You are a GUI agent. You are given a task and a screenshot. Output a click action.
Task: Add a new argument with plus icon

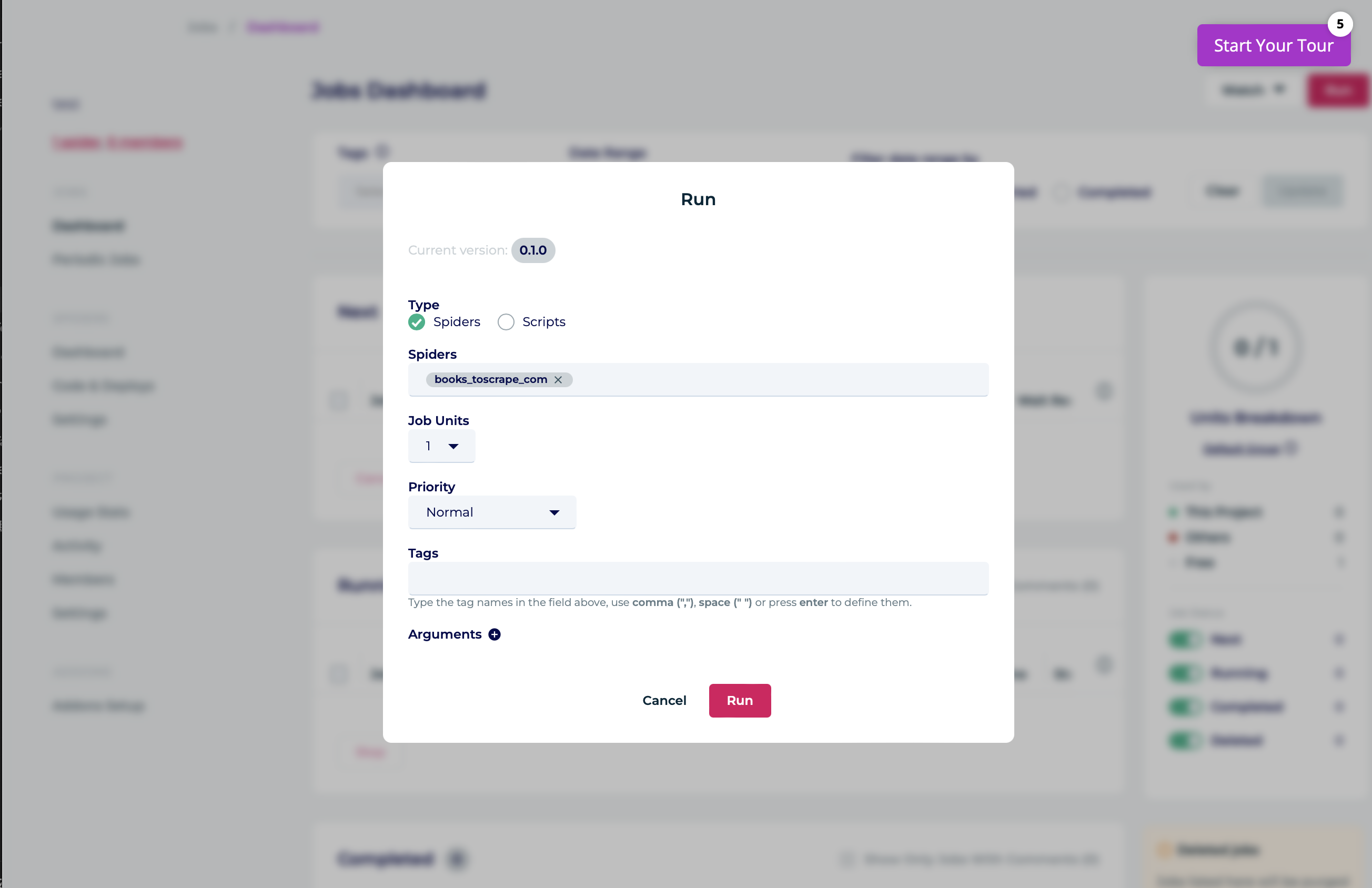494,634
